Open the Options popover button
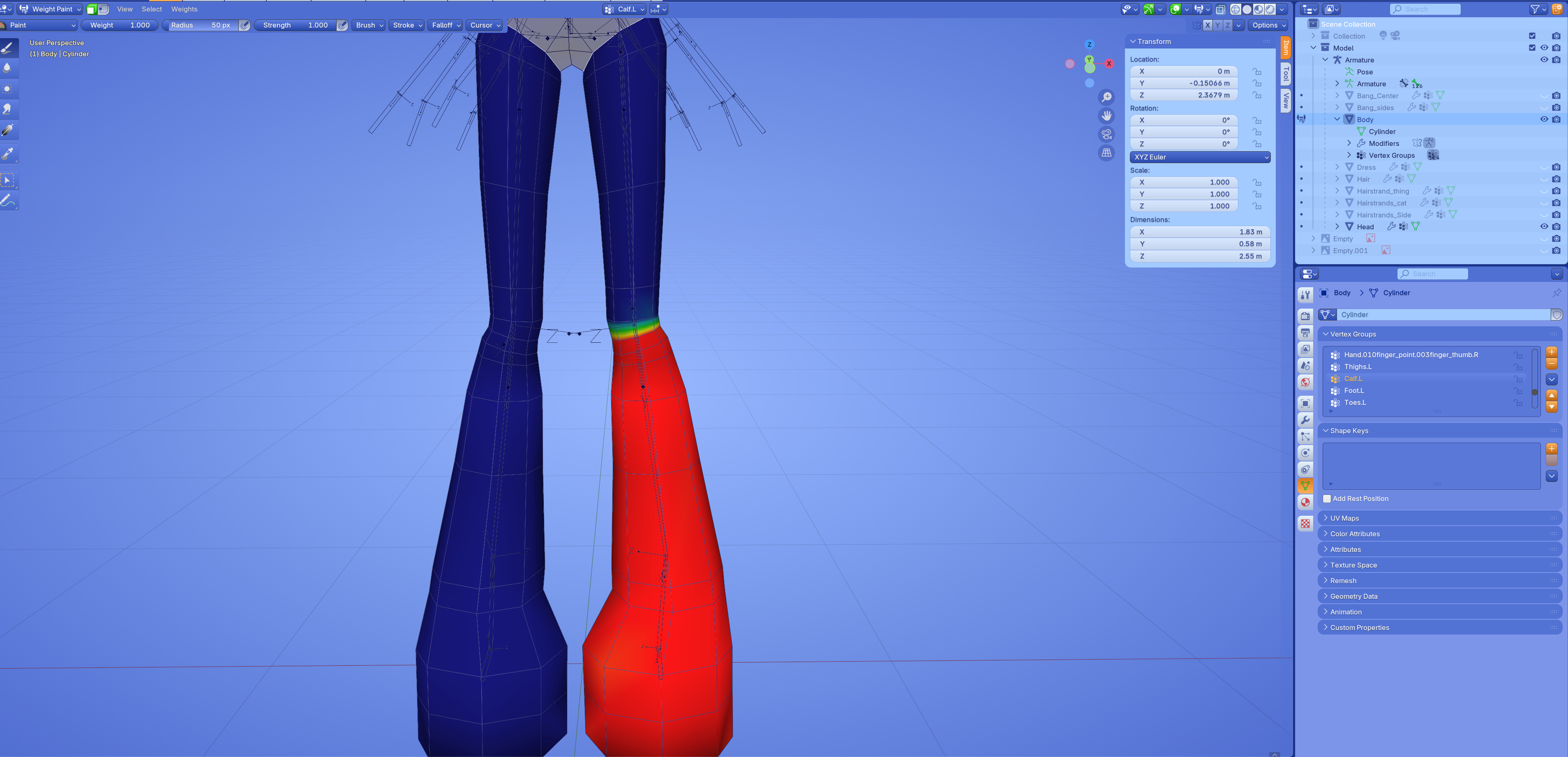Viewport: 1568px width, 757px height. [1268, 25]
